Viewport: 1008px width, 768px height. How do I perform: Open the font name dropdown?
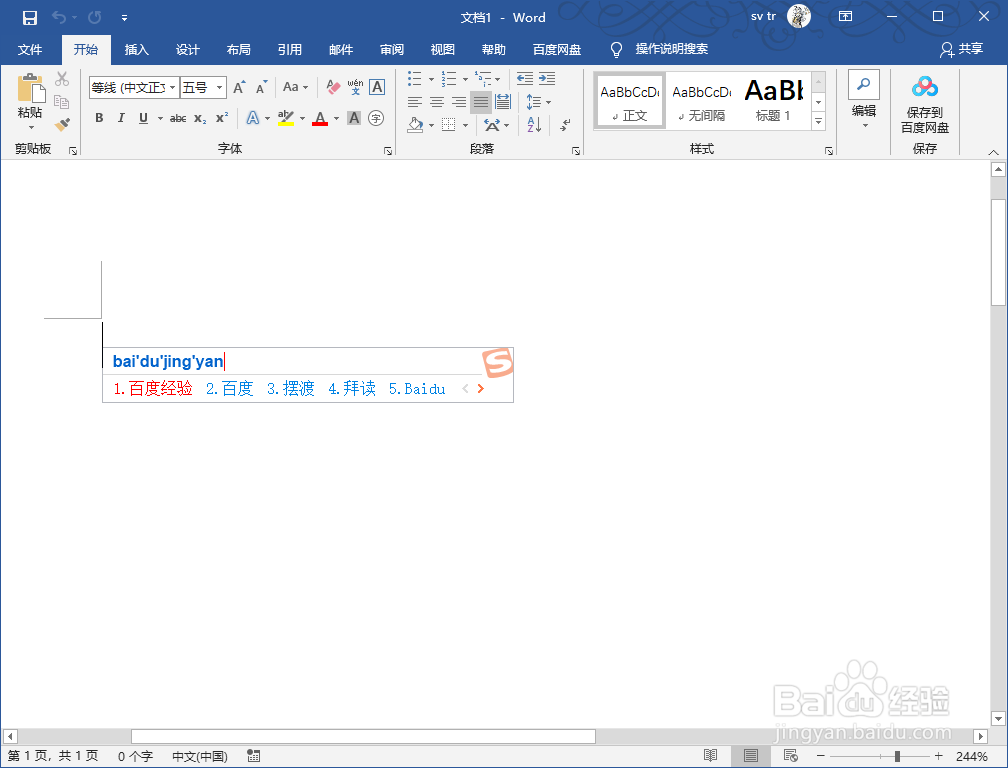point(172,87)
